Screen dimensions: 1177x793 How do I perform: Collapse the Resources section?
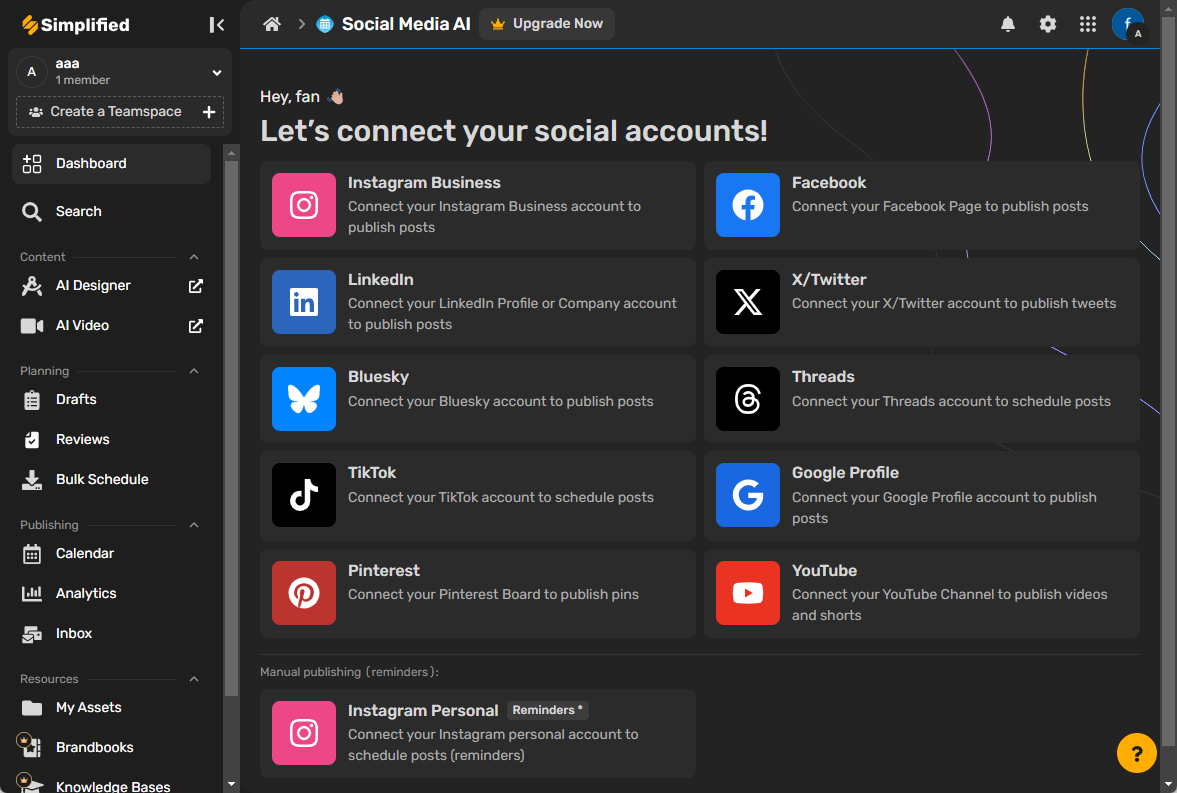[194, 679]
